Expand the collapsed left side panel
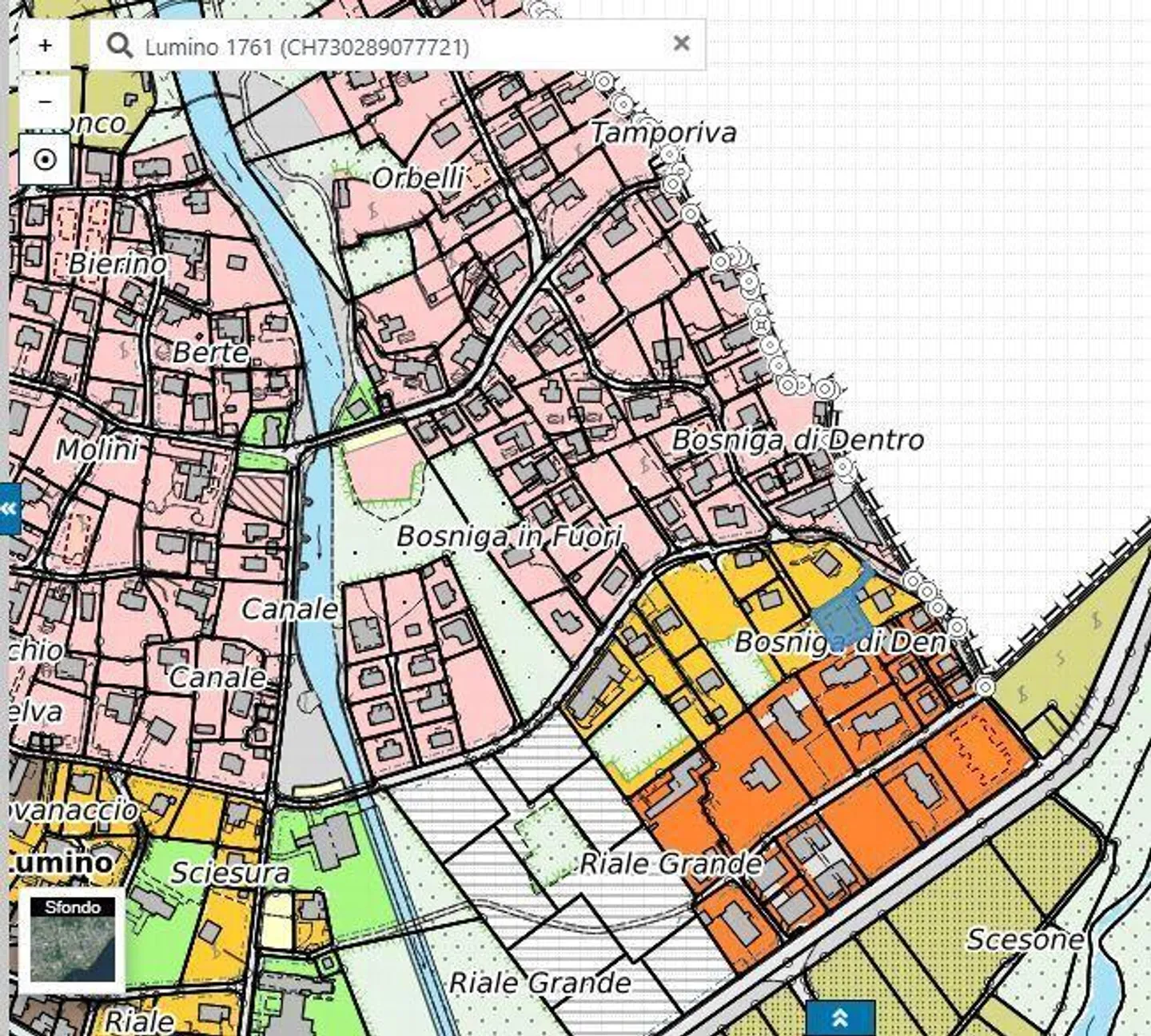 pyautogui.click(x=10, y=508)
